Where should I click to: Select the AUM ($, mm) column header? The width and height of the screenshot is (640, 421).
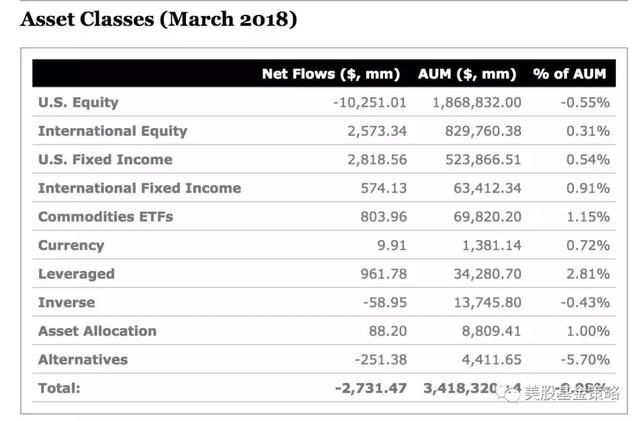pos(469,74)
